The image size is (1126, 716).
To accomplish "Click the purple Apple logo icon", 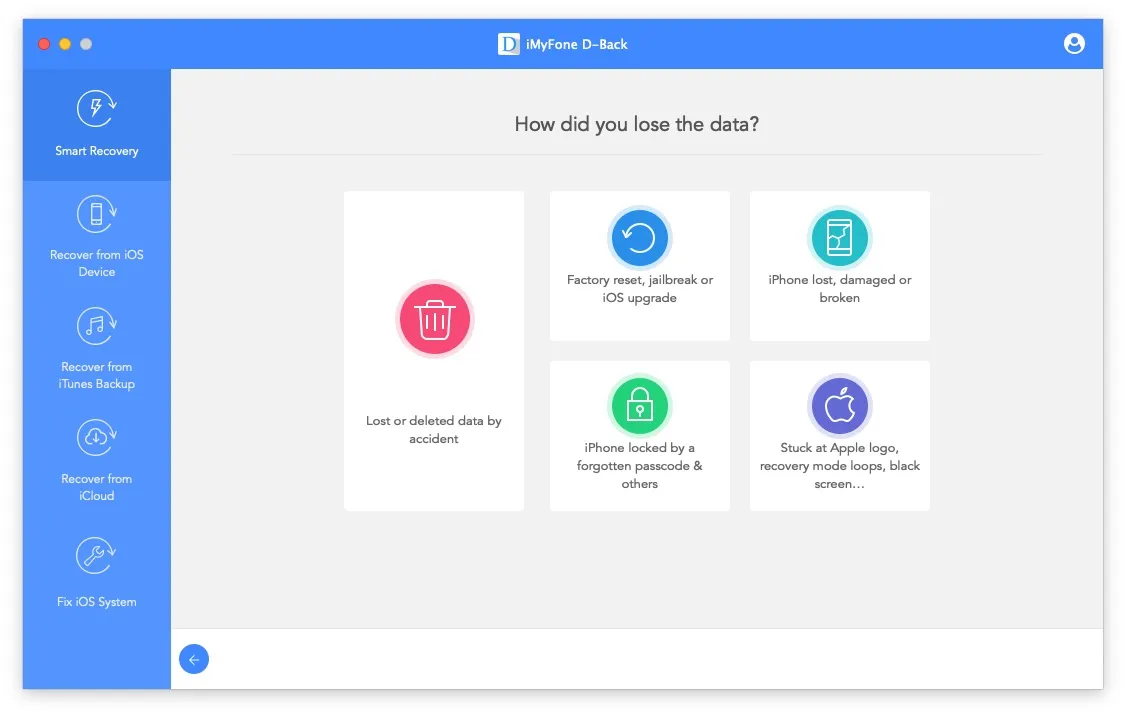I will click(x=839, y=406).
